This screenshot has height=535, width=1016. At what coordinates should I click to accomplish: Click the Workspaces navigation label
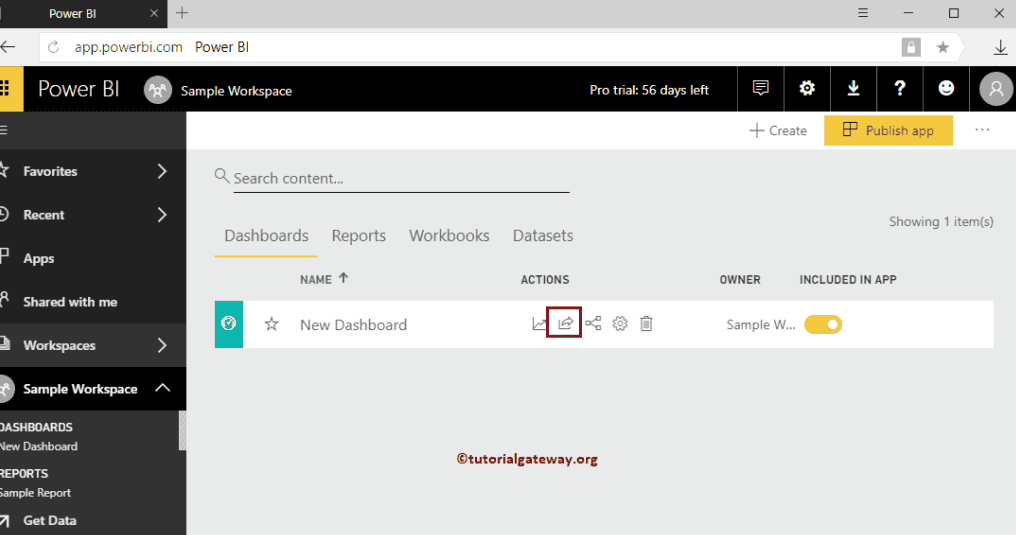tap(59, 345)
